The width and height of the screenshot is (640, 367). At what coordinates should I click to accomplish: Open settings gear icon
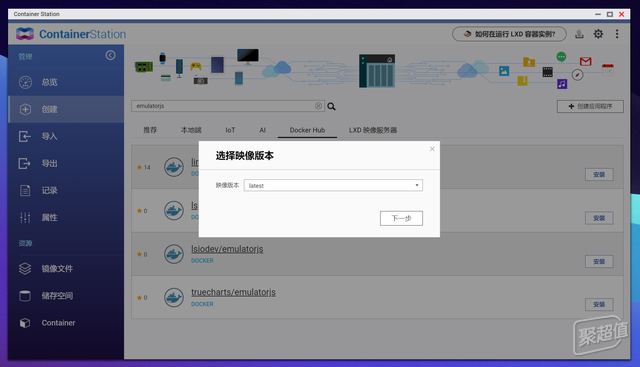pos(598,34)
